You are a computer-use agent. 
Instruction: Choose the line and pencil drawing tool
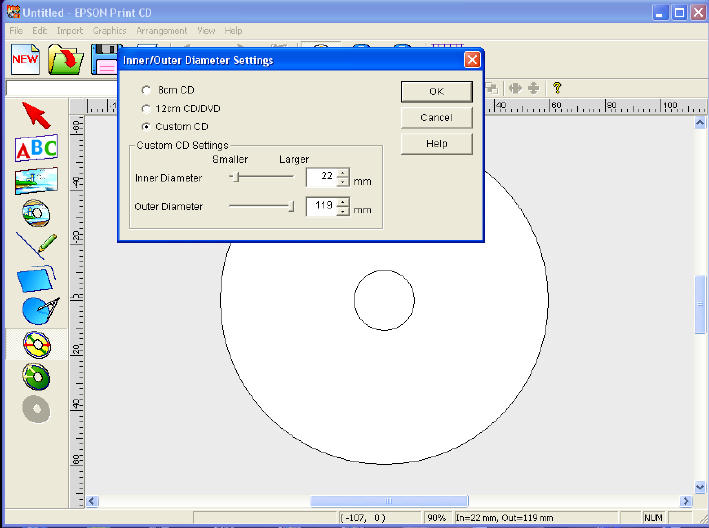(36, 246)
